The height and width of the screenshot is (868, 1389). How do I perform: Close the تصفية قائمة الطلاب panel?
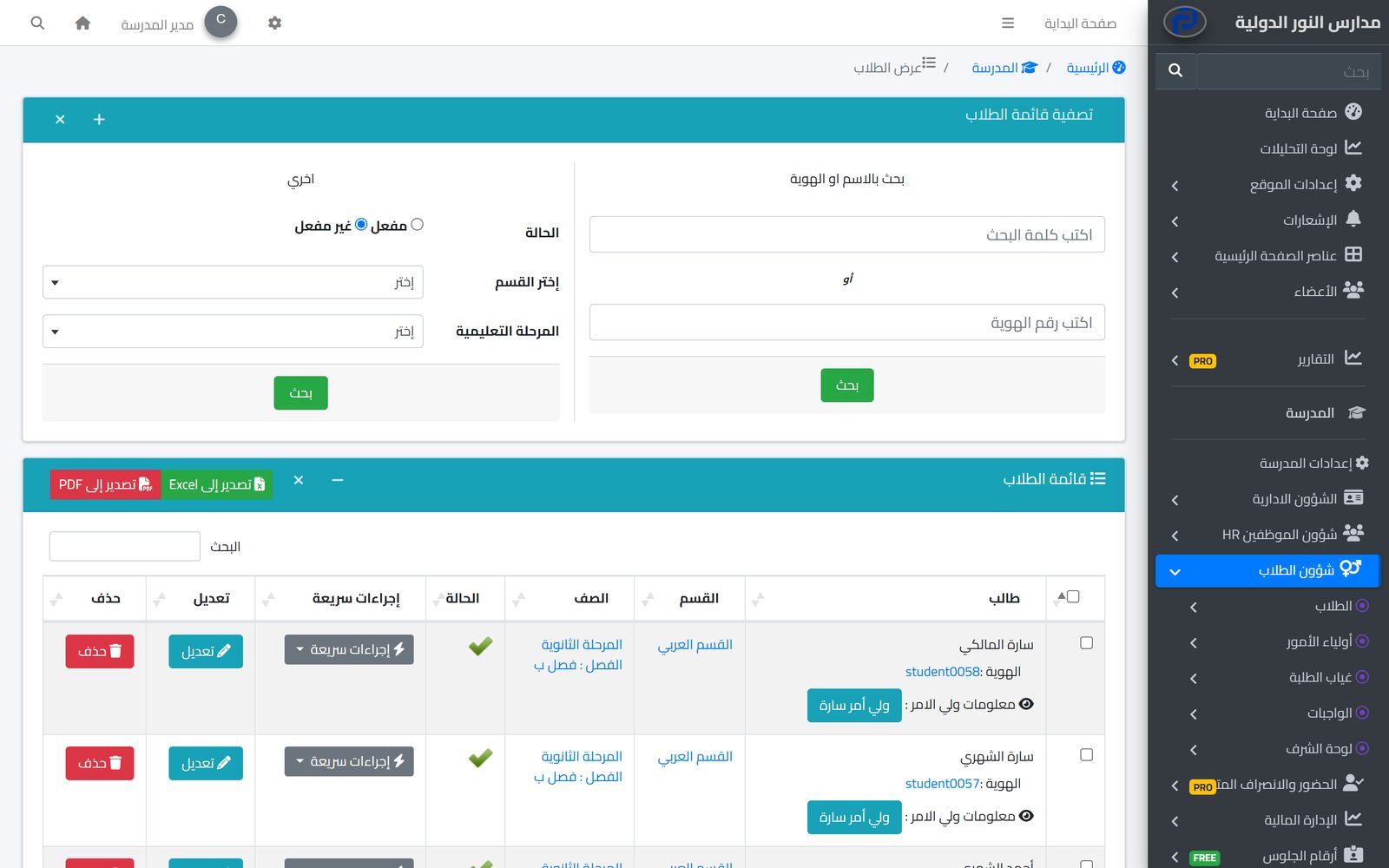(x=60, y=120)
